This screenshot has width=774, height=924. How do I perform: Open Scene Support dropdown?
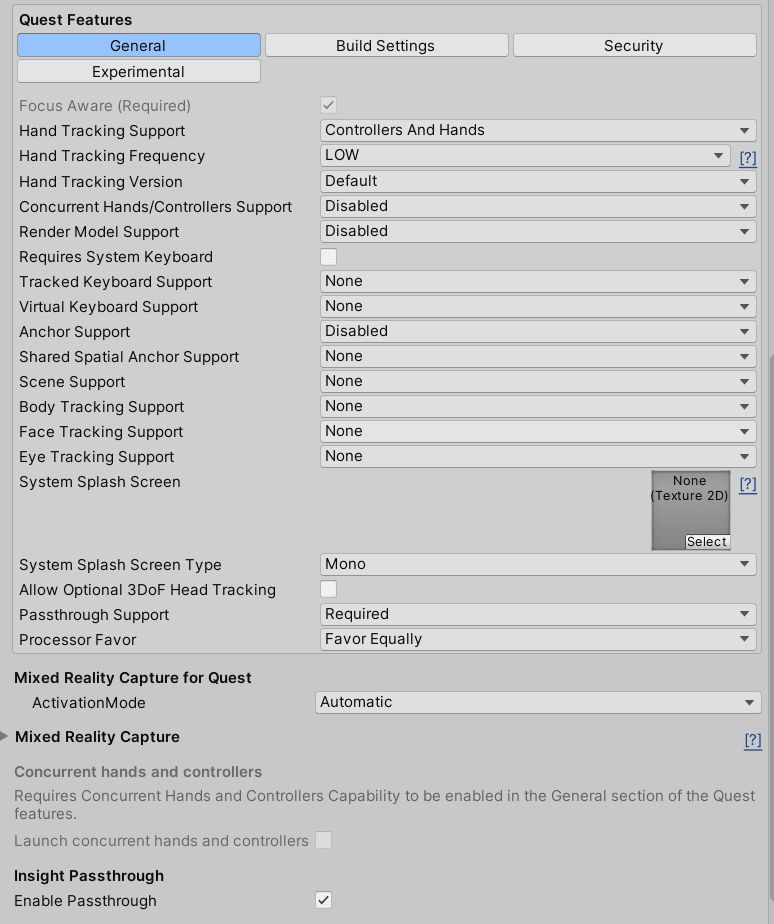tap(538, 381)
